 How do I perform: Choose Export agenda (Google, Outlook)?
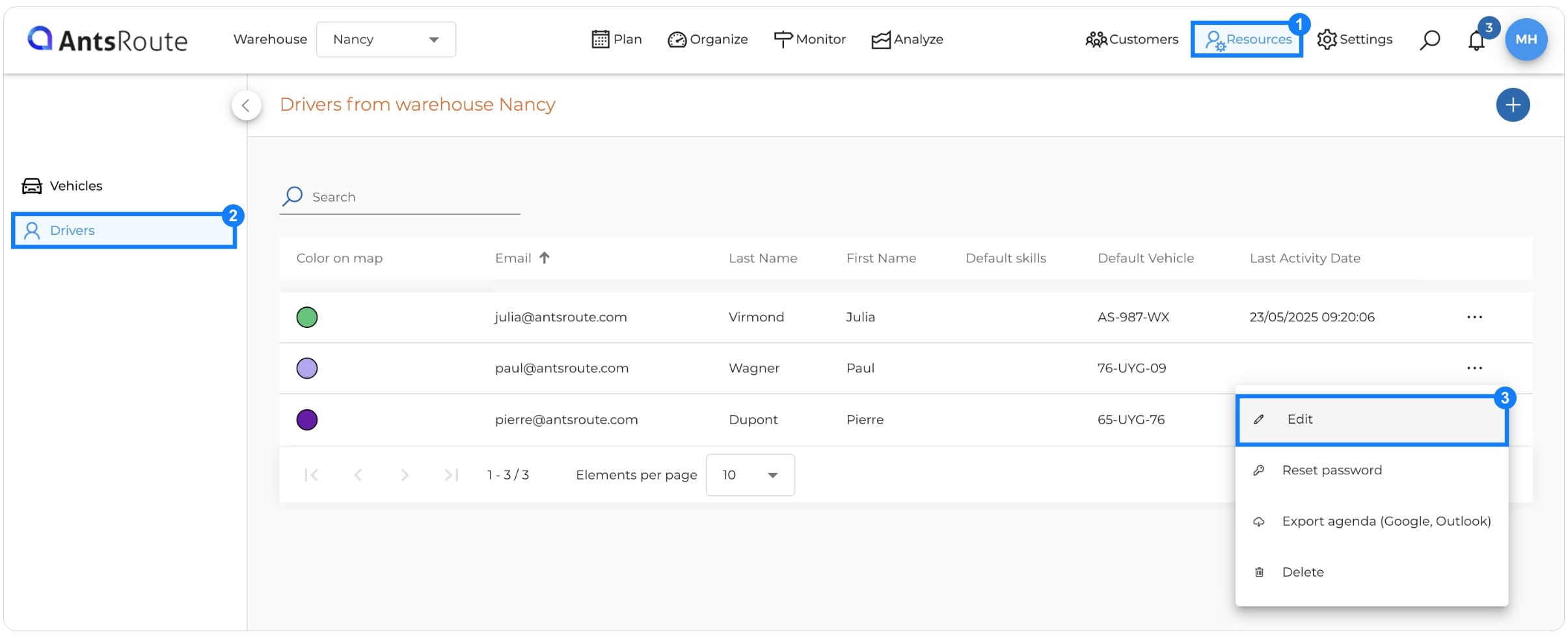[1372, 522]
